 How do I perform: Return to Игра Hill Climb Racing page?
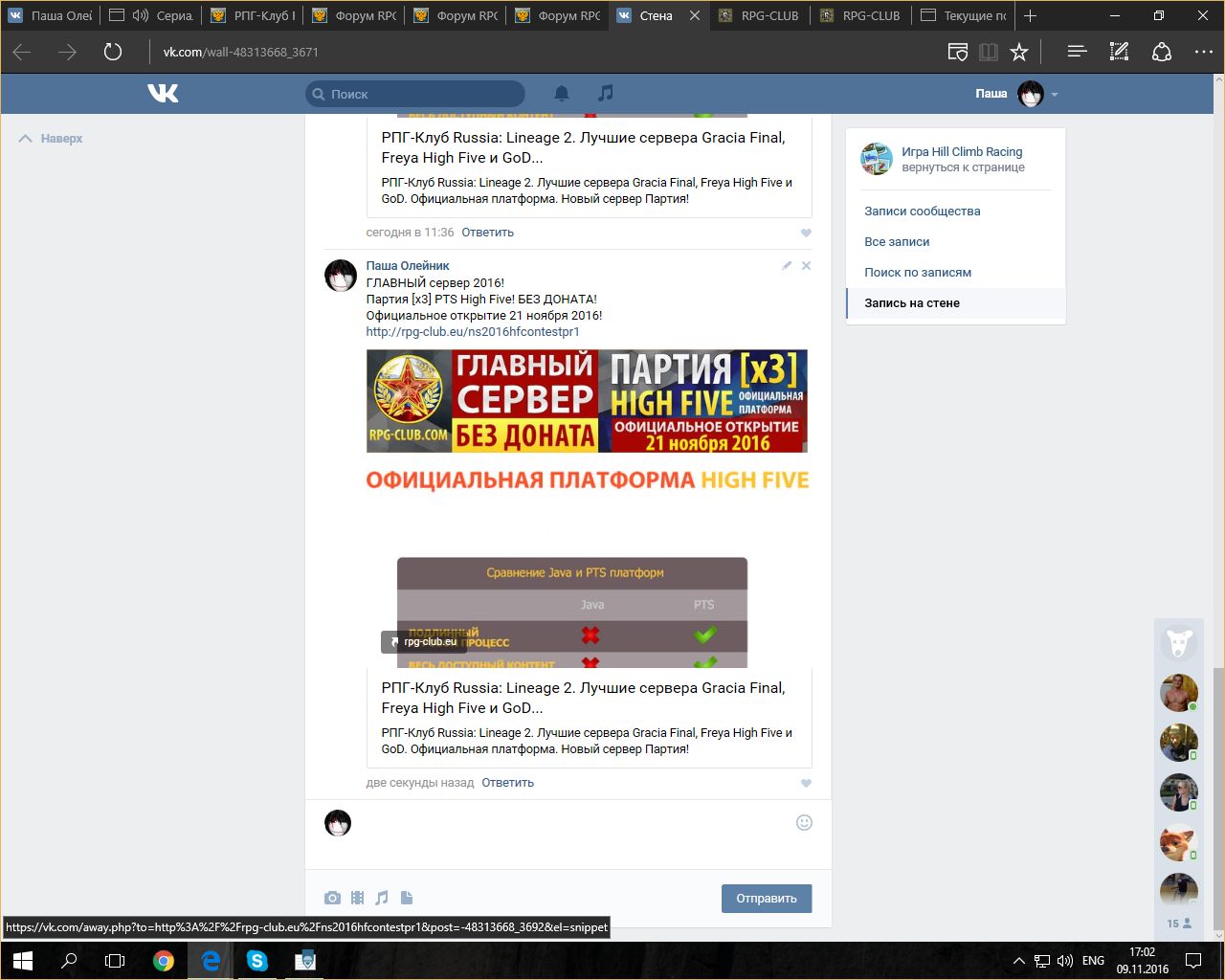pos(962,151)
